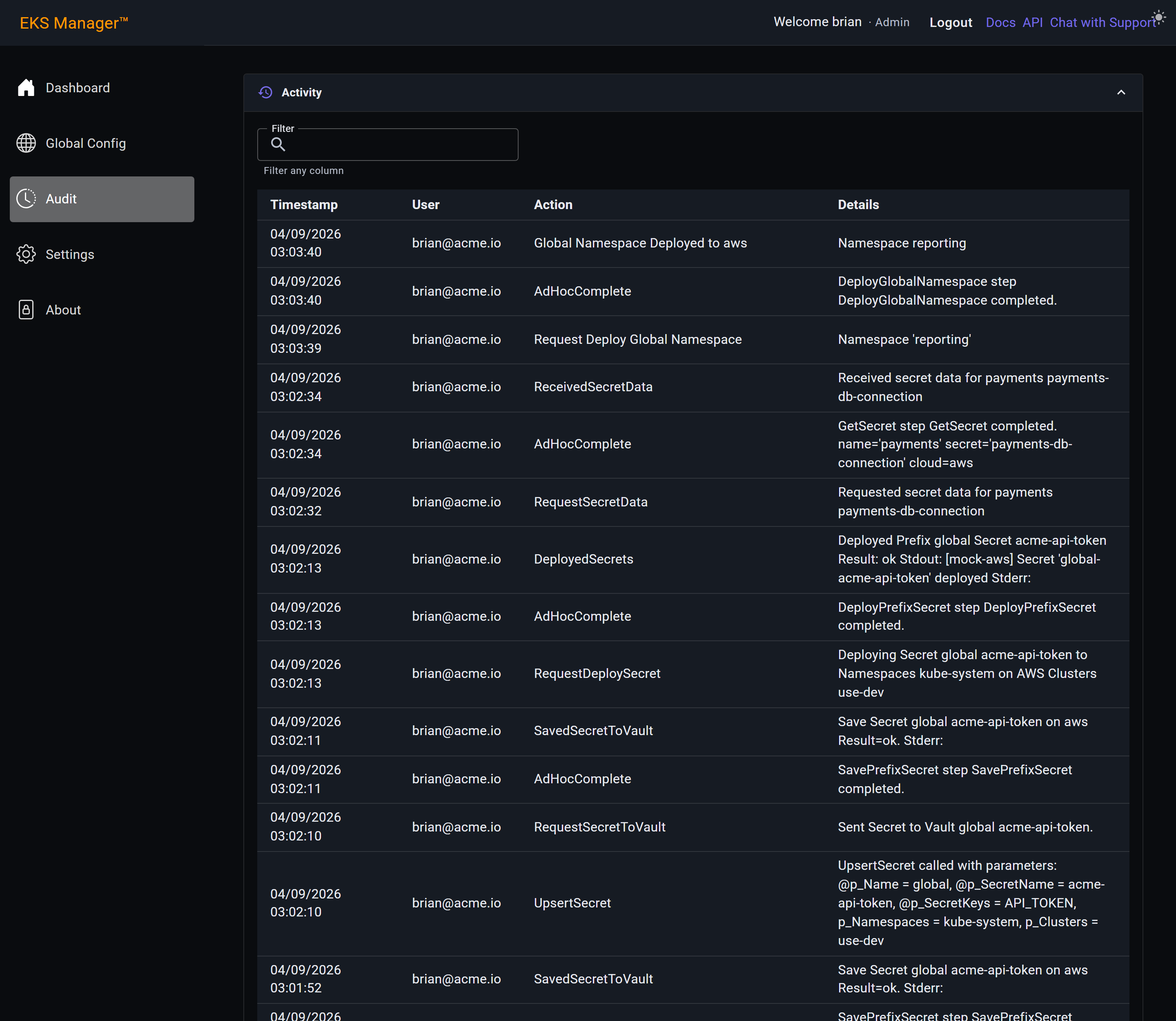Click the Details column header
The image size is (1176, 1021).
pyautogui.click(x=858, y=205)
